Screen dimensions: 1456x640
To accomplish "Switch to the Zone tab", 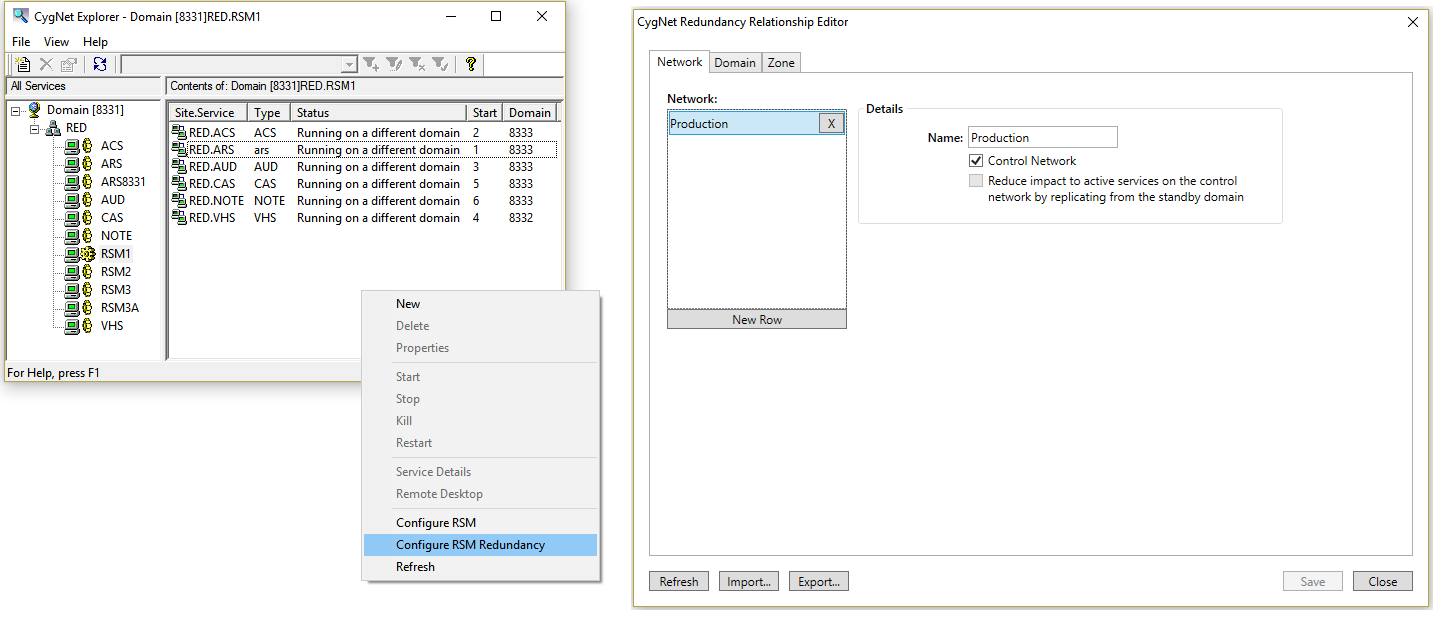I will coord(781,63).
